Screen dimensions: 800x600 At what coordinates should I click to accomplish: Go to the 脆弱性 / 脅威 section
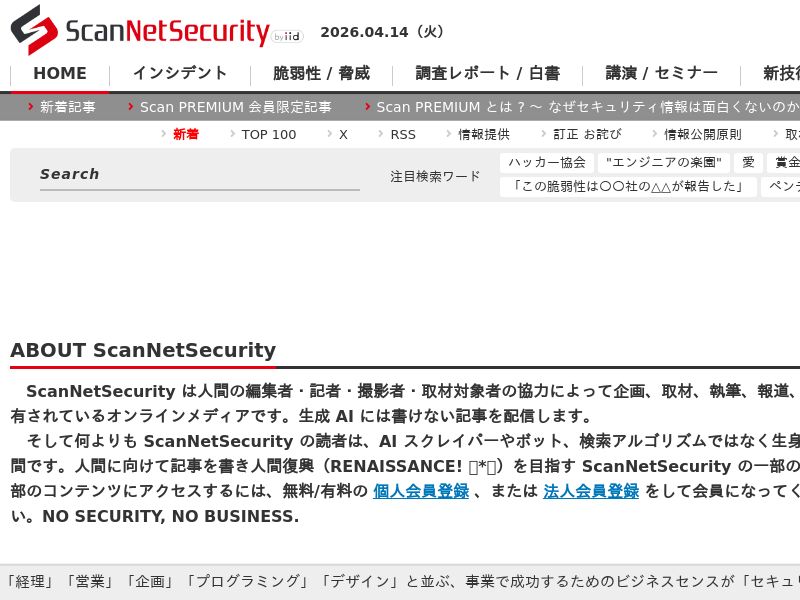tap(321, 74)
